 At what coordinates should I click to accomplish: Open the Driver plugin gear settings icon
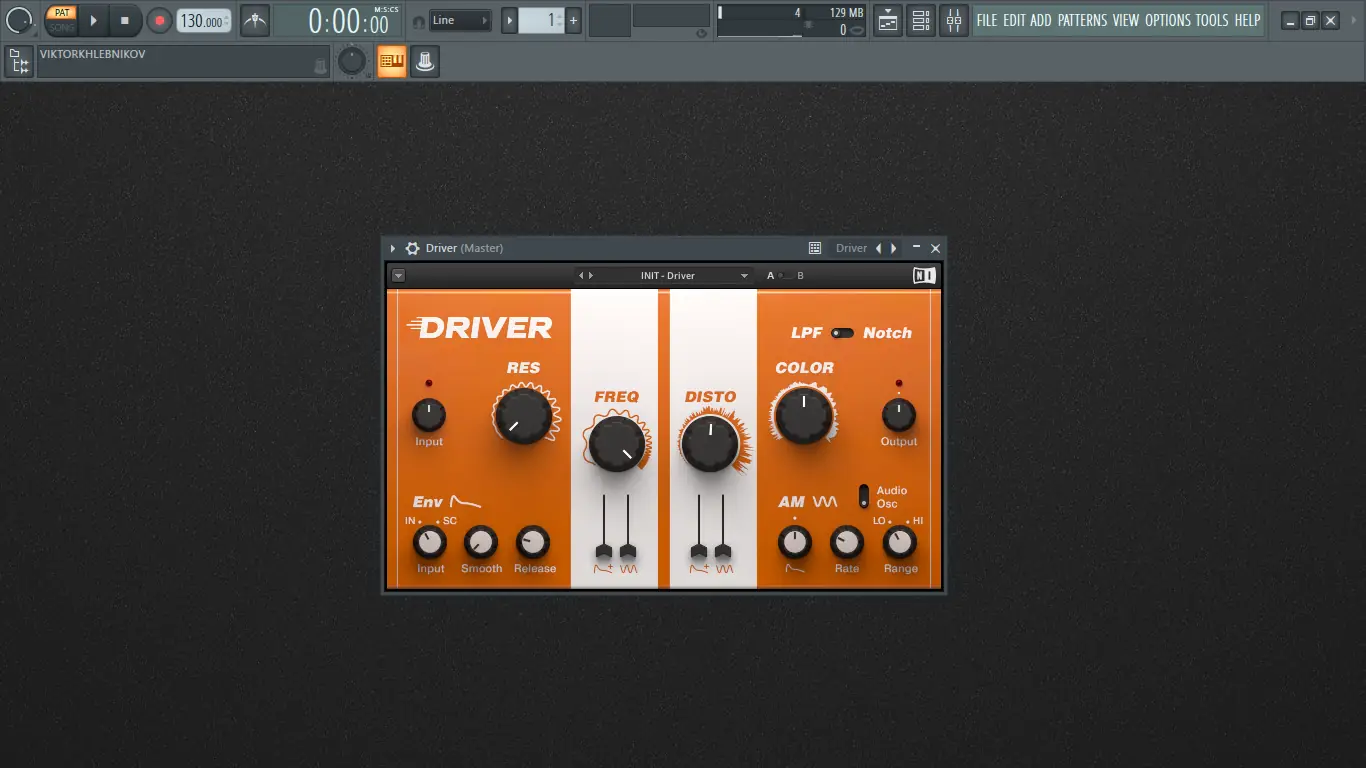[412, 248]
